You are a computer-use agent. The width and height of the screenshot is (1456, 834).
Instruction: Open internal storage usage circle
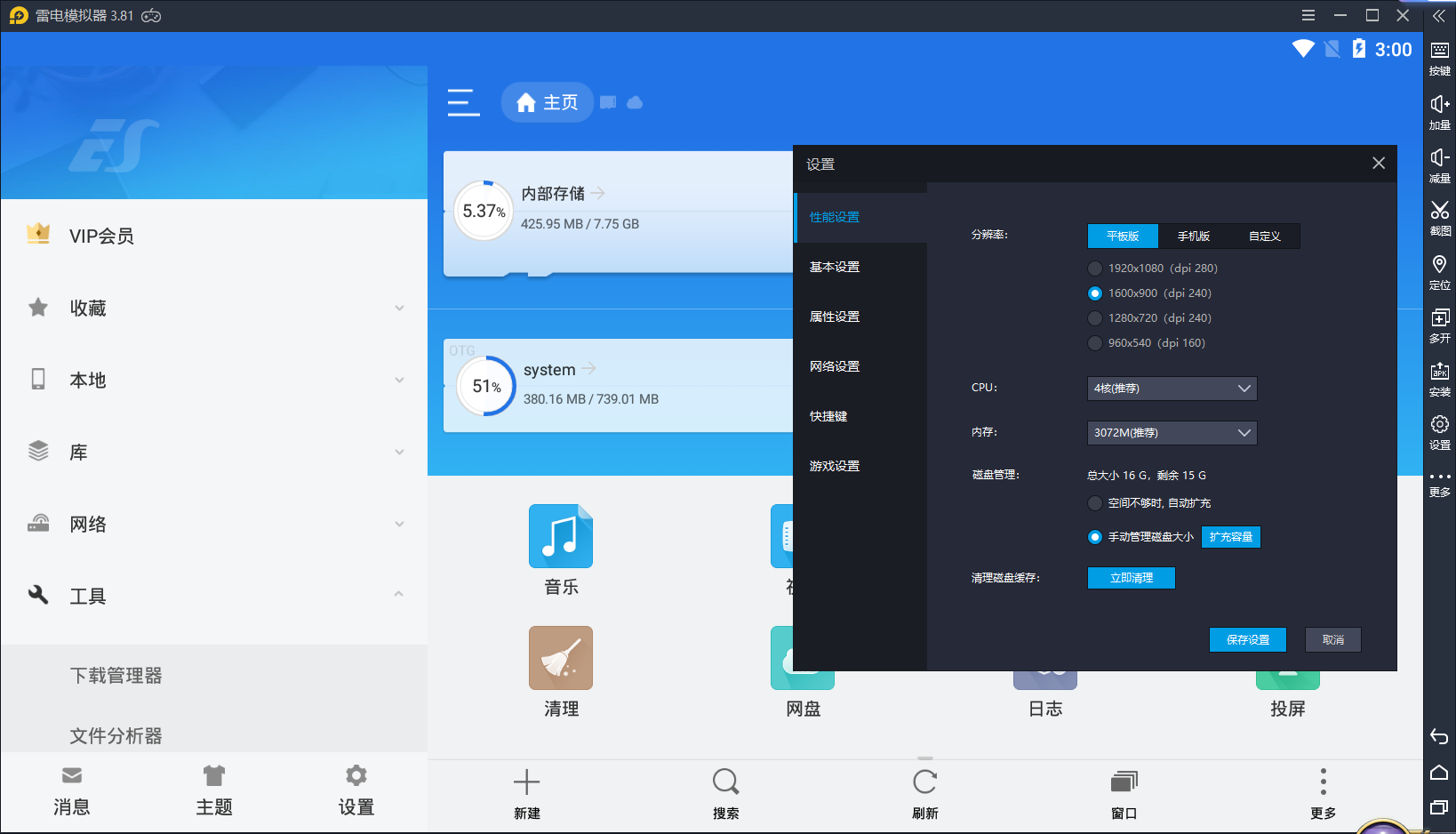(484, 212)
